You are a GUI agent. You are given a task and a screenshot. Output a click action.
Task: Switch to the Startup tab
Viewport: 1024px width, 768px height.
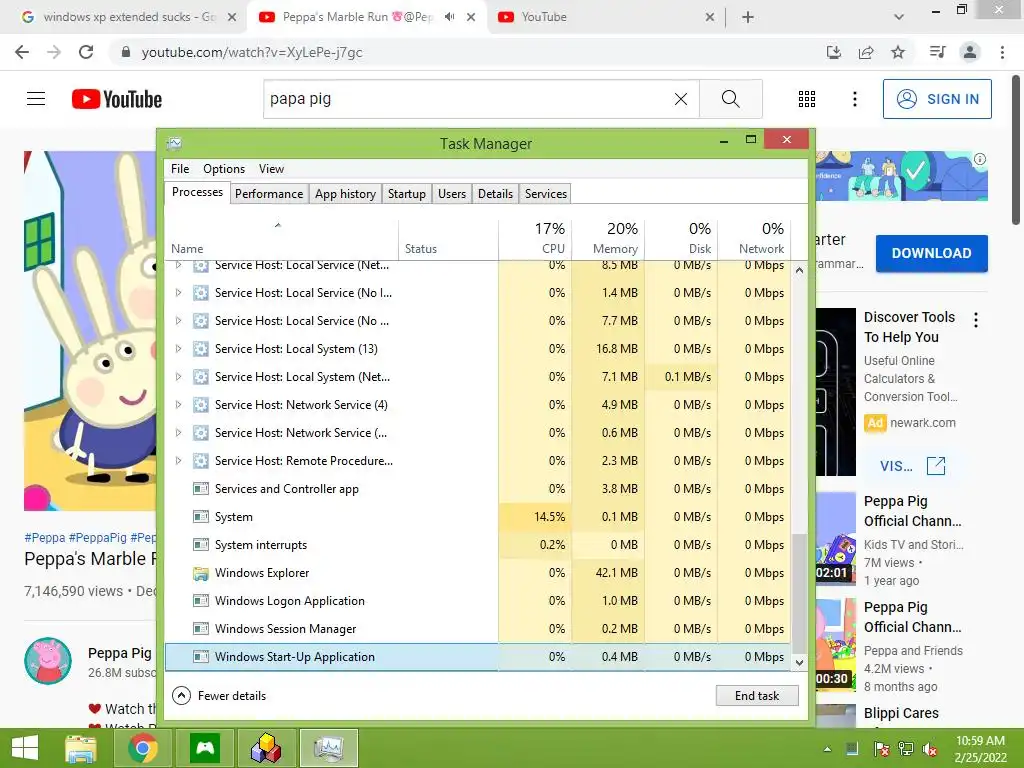pos(407,193)
